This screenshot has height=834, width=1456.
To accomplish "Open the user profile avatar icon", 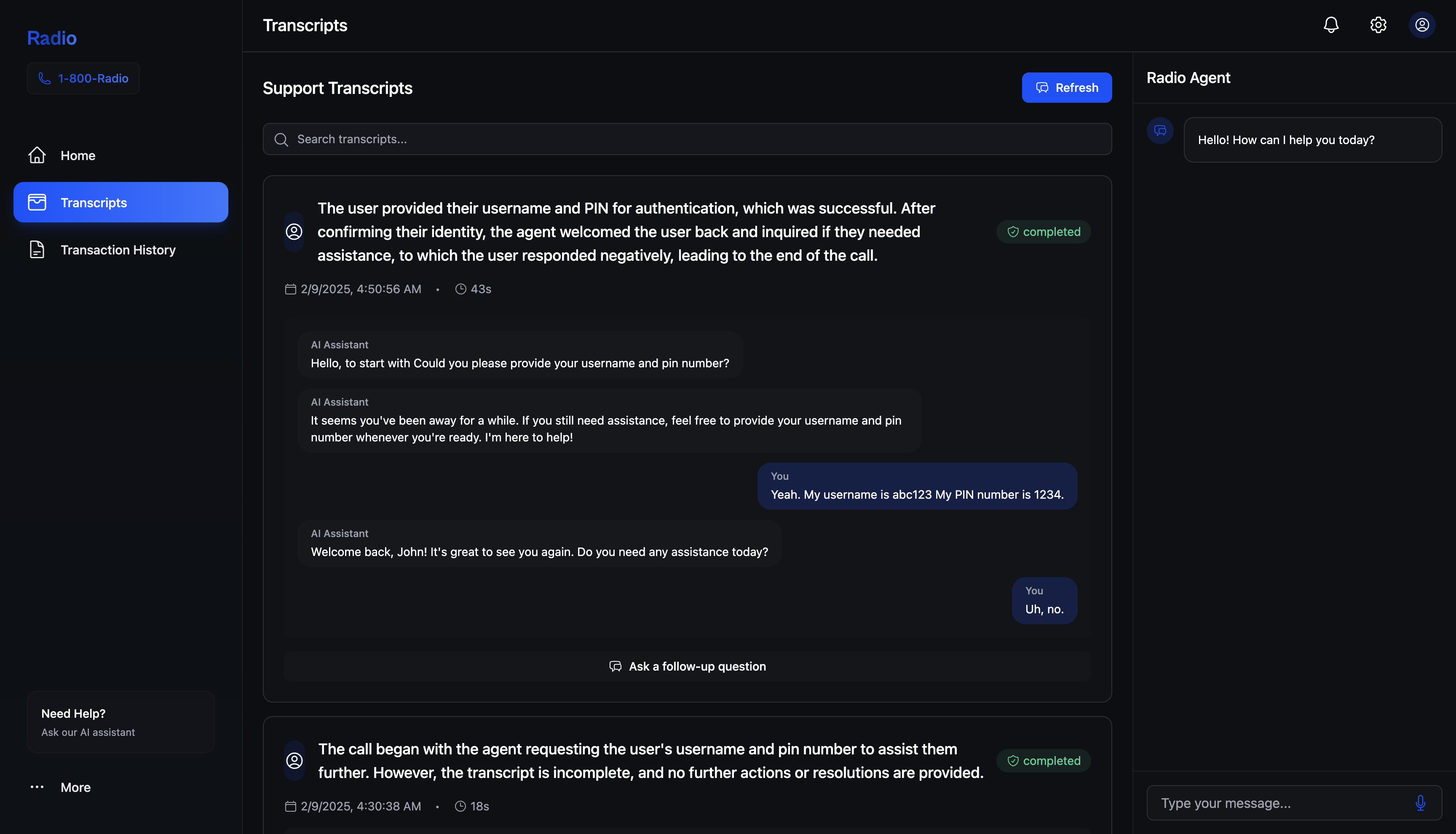I will coord(1421,25).
